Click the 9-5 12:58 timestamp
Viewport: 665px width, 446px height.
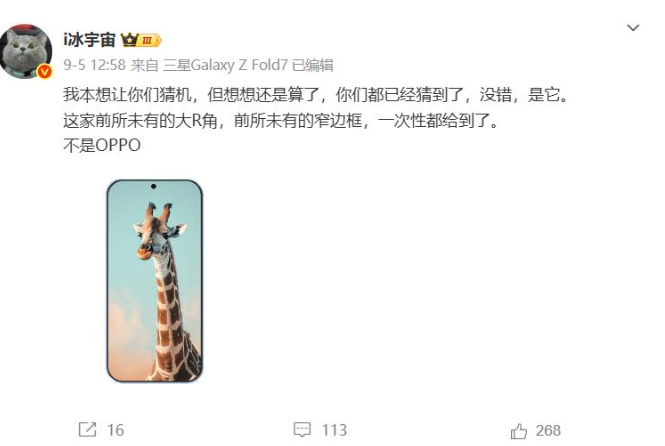coord(95,65)
